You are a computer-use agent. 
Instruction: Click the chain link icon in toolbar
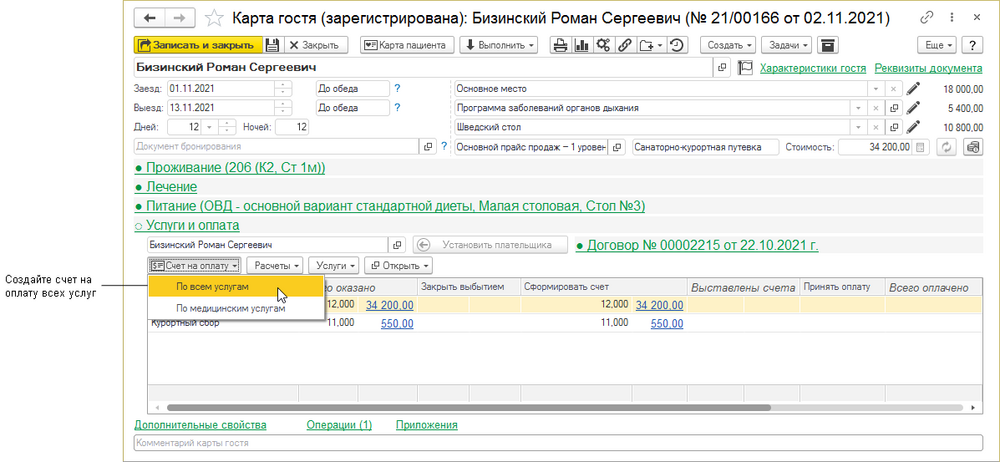pyautogui.click(x=625, y=45)
